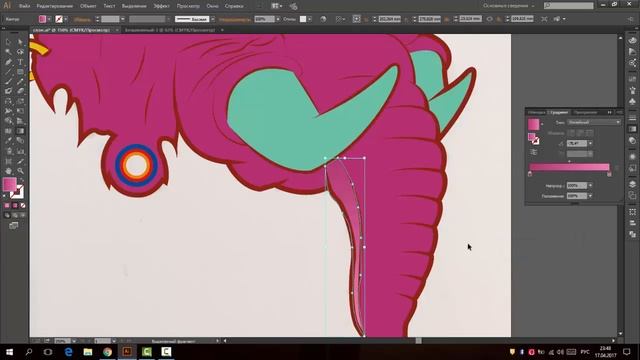Select the Zoom magnifier tool

(x=20, y=171)
